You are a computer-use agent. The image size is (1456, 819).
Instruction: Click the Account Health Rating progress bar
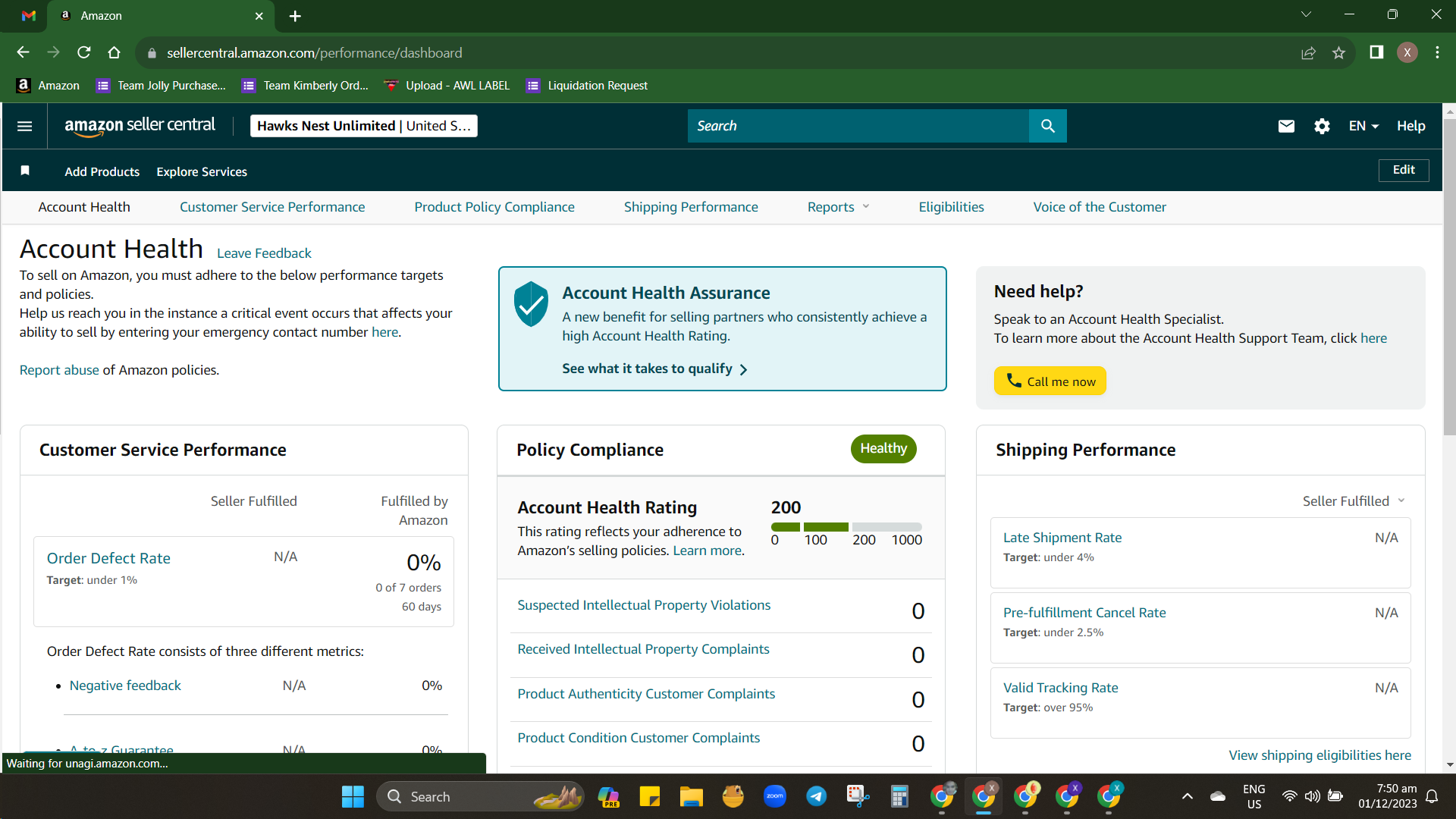click(x=846, y=527)
